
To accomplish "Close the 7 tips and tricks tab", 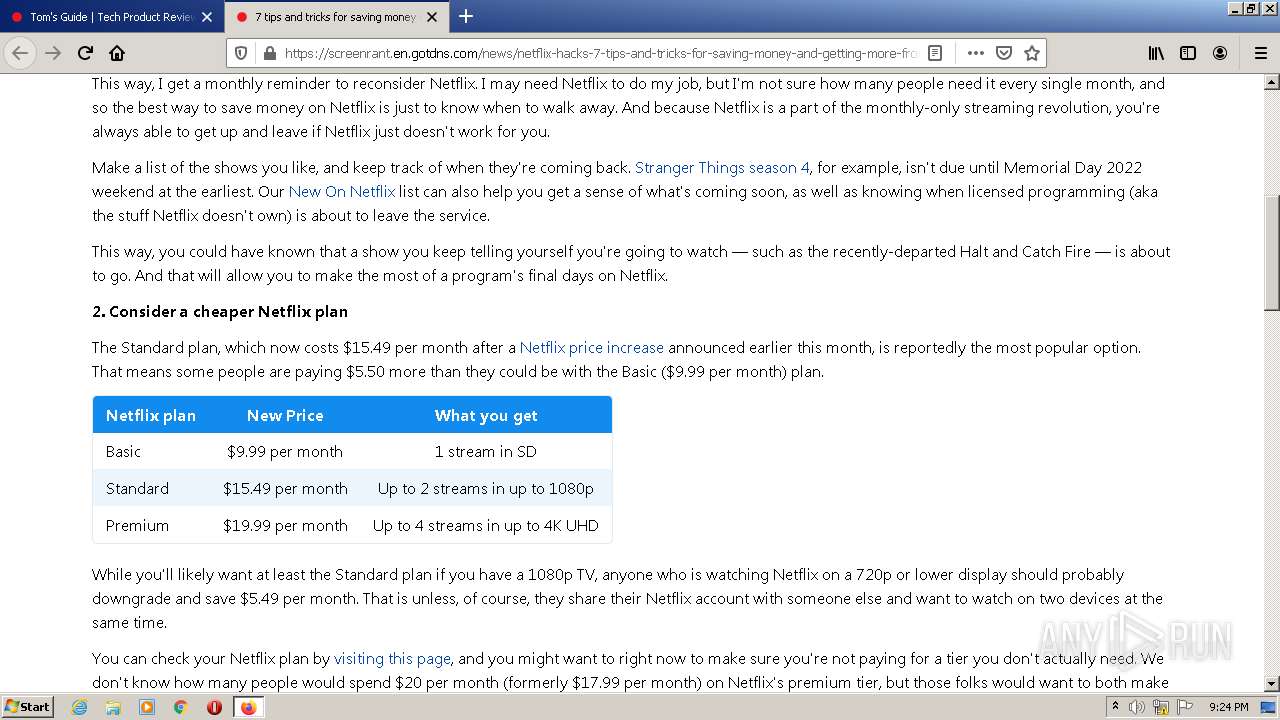I will tap(432, 17).
